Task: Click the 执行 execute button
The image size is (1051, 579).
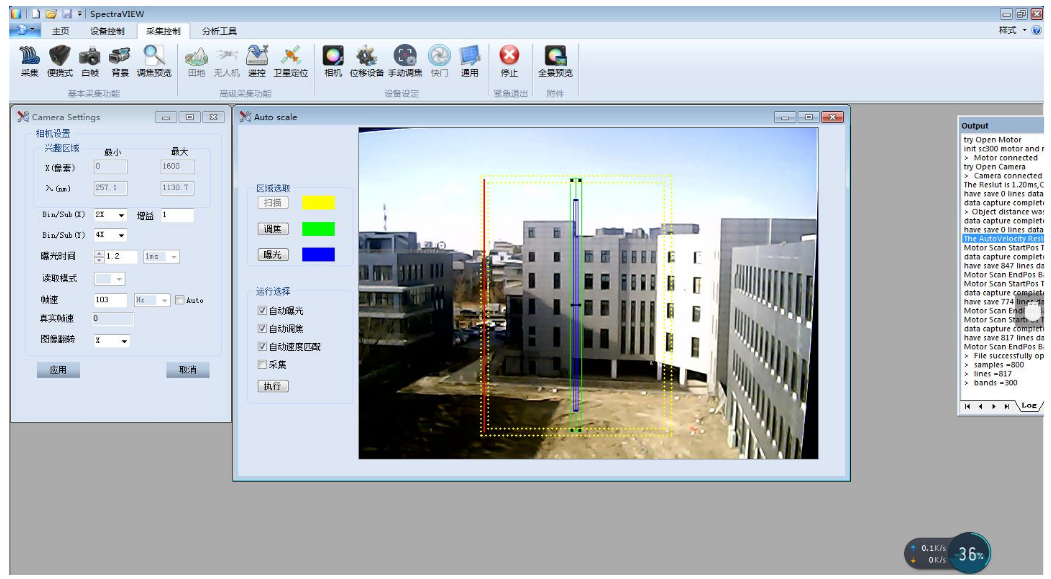Action: click(273, 386)
